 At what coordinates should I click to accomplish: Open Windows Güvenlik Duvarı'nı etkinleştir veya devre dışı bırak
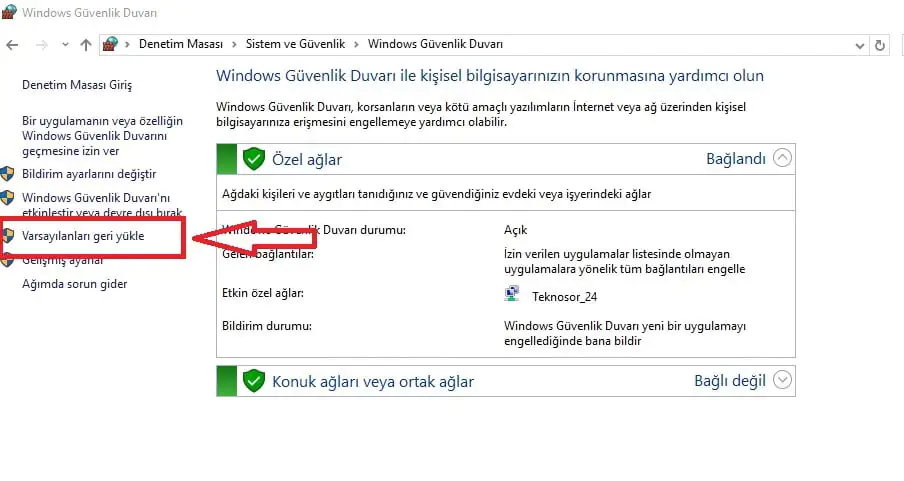pos(101,205)
